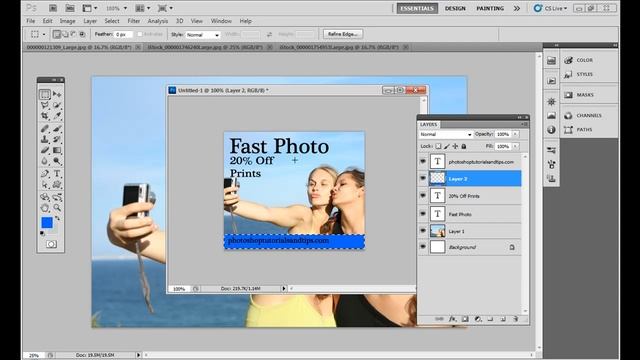Select the Hand tool
This screenshot has width=640, height=360.
45,208
